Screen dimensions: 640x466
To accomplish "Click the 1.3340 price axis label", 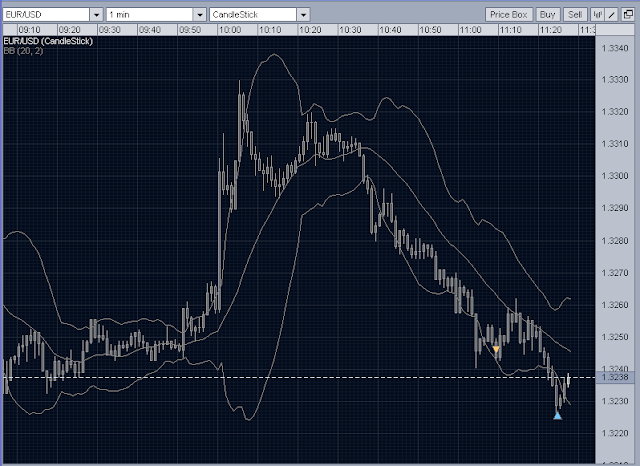I will [615, 48].
